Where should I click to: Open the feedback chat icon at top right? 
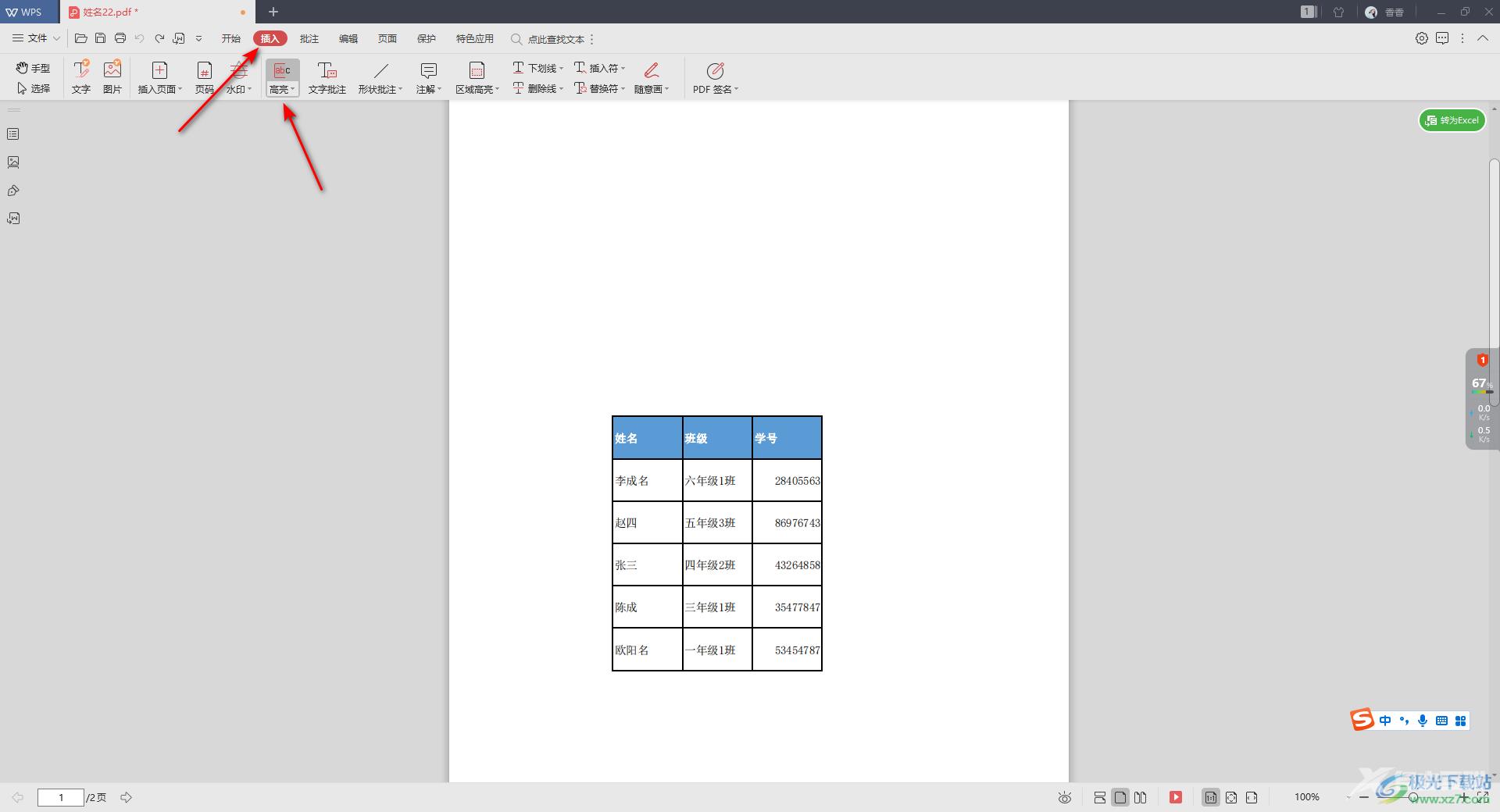[x=1442, y=38]
